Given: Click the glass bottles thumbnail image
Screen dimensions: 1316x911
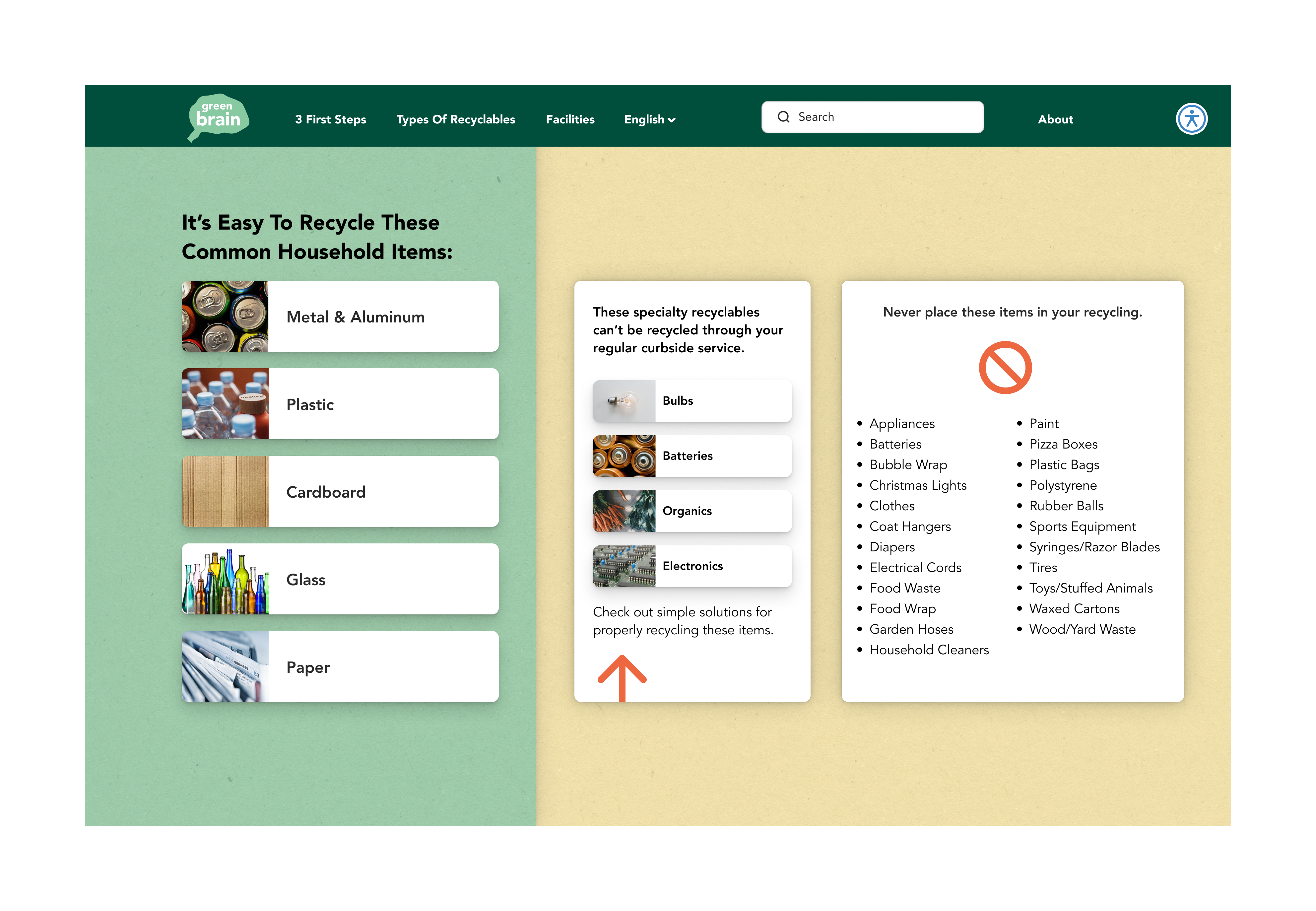Looking at the screenshot, I should click(x=225, y=579).
